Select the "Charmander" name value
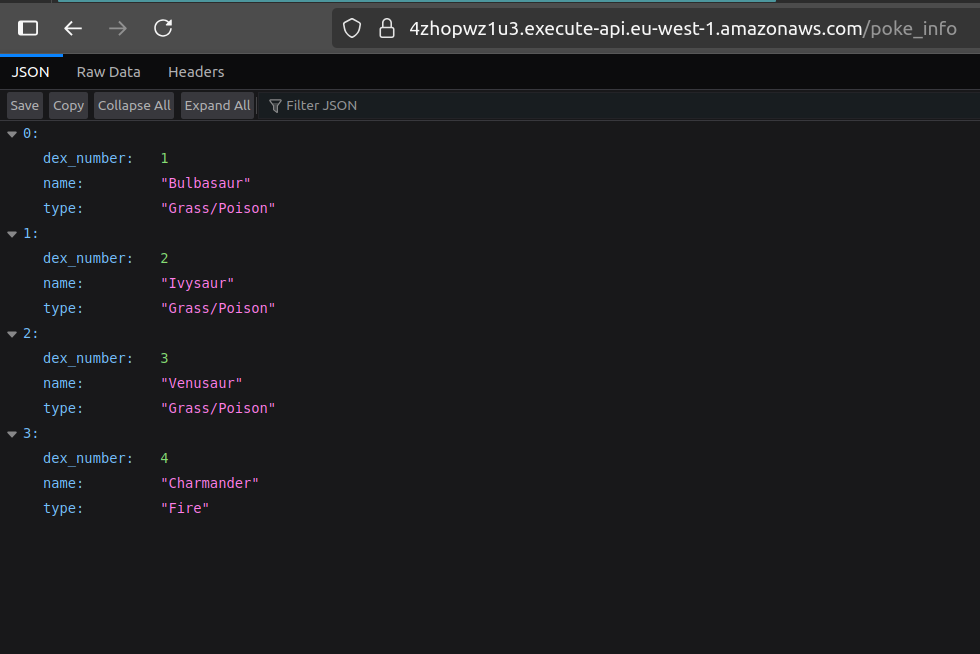 210,483
